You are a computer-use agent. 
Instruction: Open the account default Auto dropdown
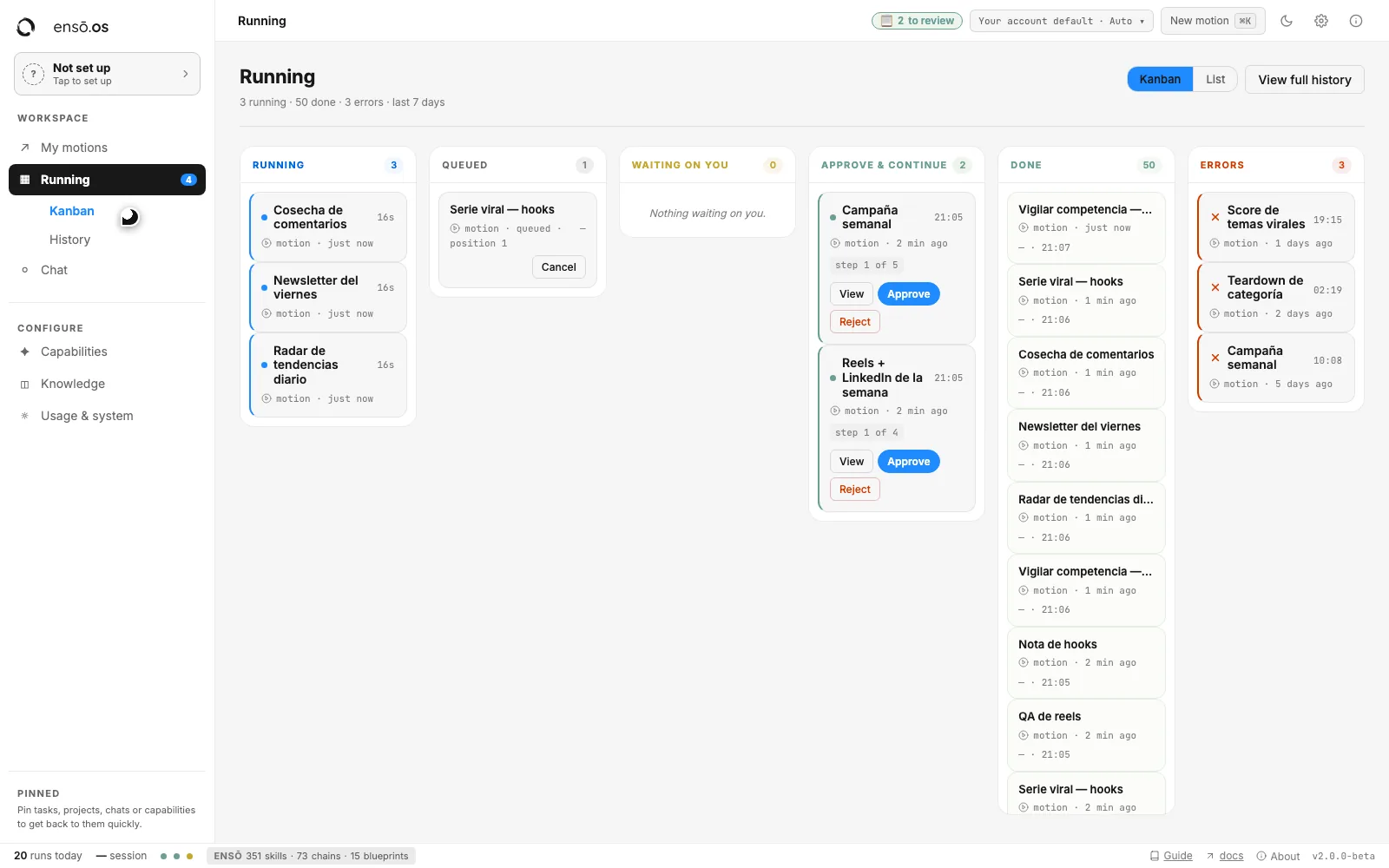point(1061,21)
